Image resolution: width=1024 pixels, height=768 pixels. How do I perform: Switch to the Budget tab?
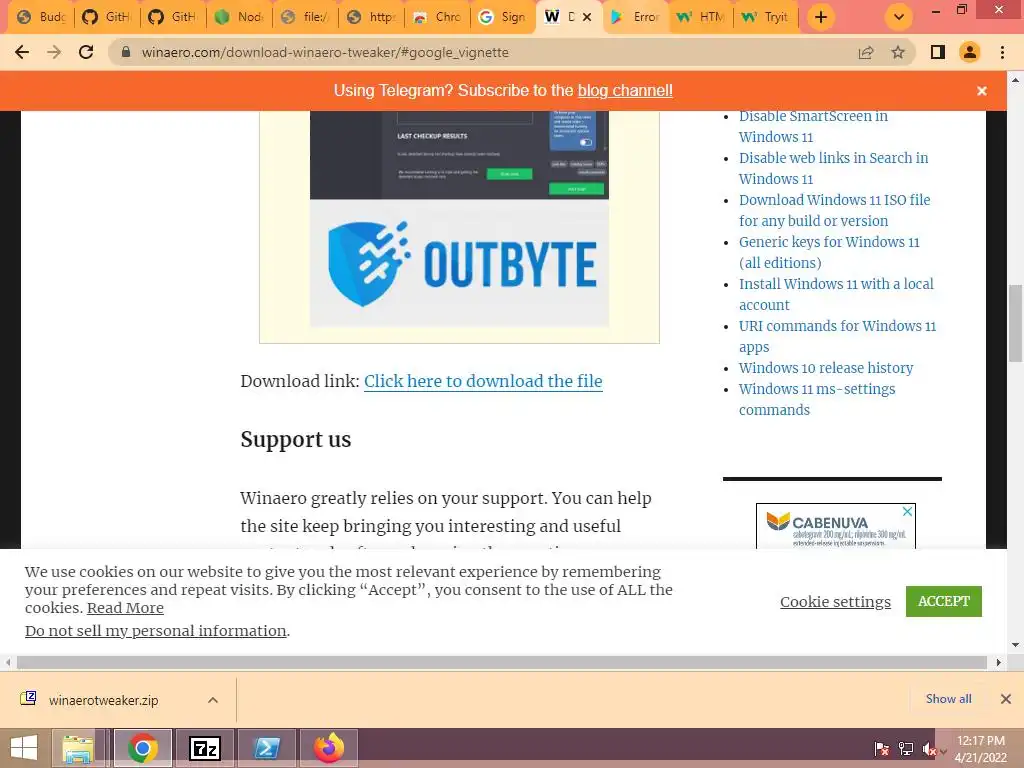click(40, 17)
